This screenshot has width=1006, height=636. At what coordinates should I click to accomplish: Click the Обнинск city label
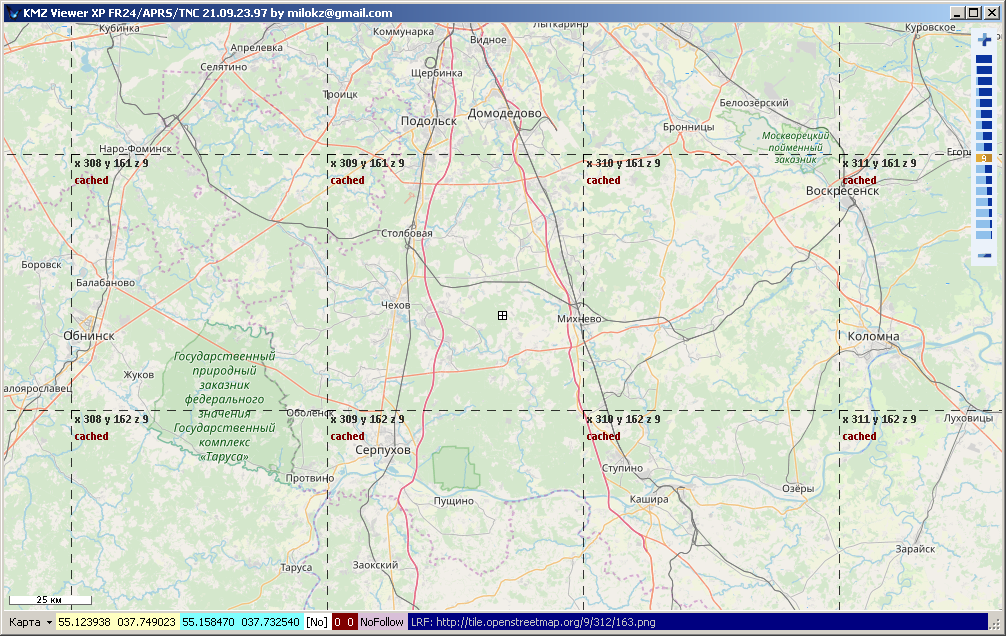tap(89, 335)
